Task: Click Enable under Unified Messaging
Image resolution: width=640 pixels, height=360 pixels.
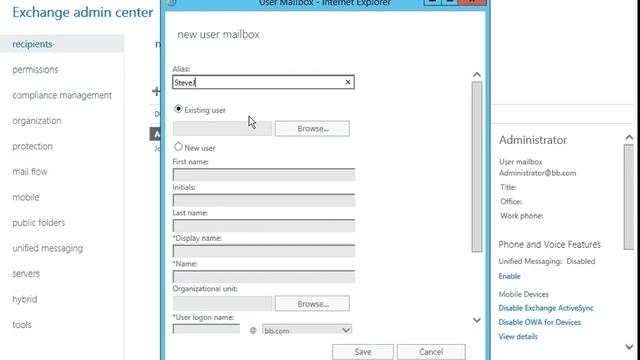Action: [x=509, y=276]
